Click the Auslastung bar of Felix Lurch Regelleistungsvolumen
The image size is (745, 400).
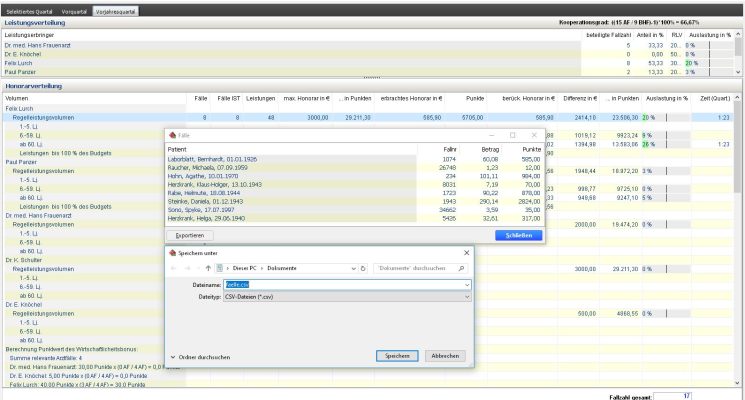tap(666, 117)
